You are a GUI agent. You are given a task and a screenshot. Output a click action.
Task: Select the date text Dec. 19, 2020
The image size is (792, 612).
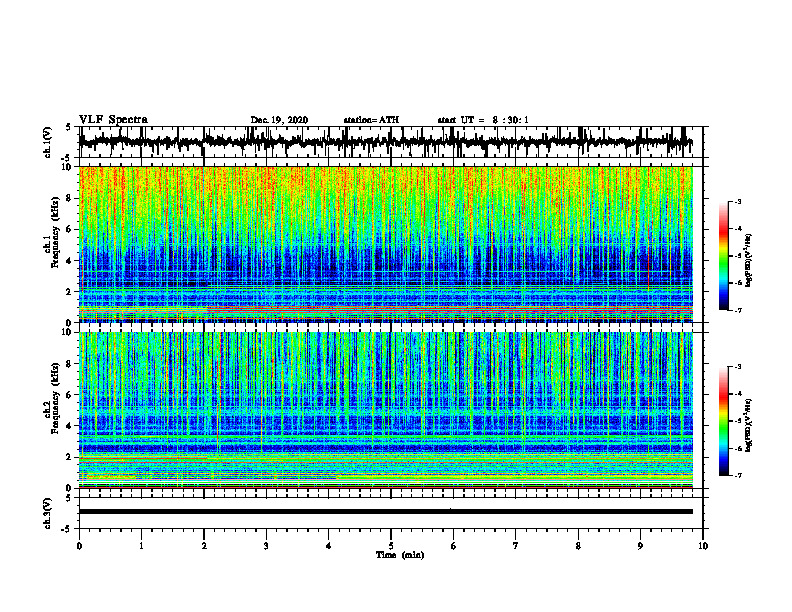click(279, 120)
